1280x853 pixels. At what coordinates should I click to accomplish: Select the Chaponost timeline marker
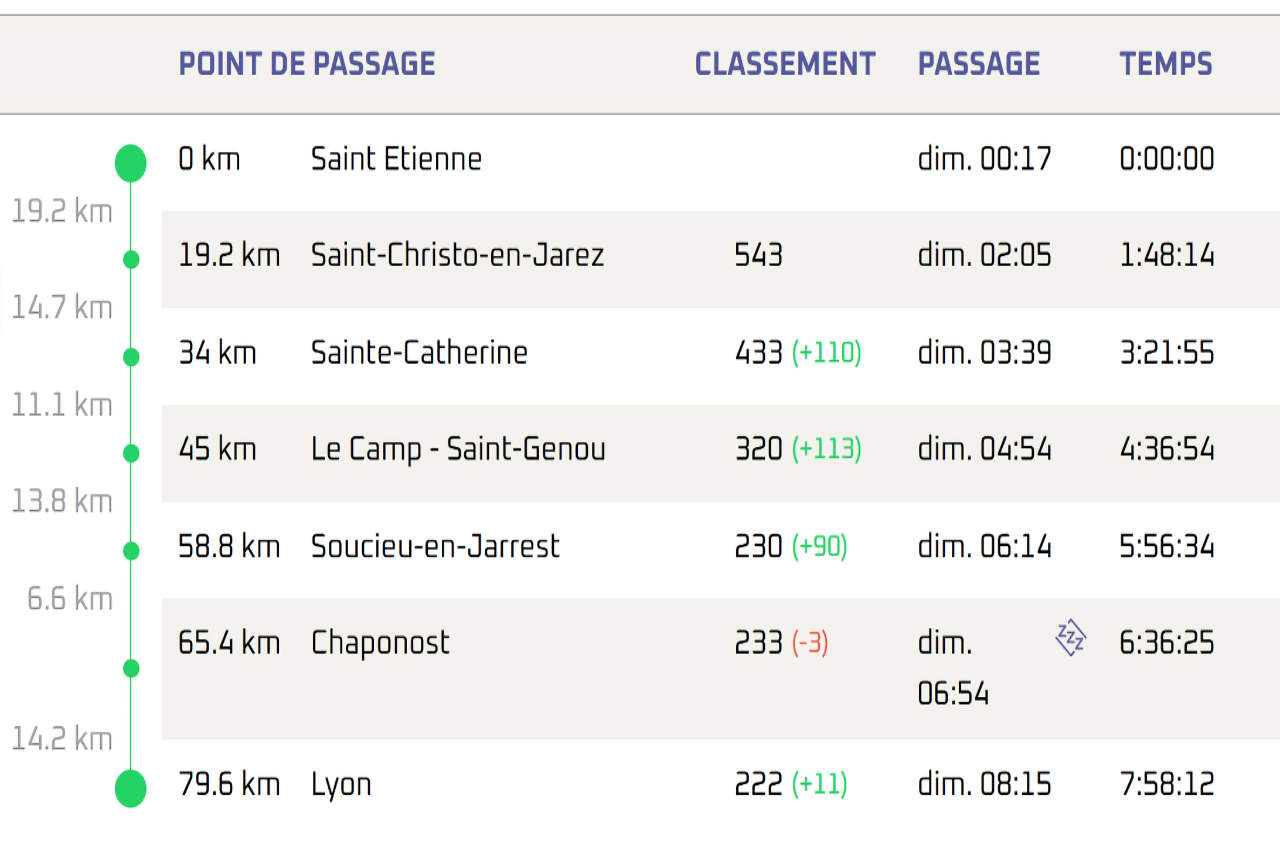pyautogui.click(x=130, y=667)
